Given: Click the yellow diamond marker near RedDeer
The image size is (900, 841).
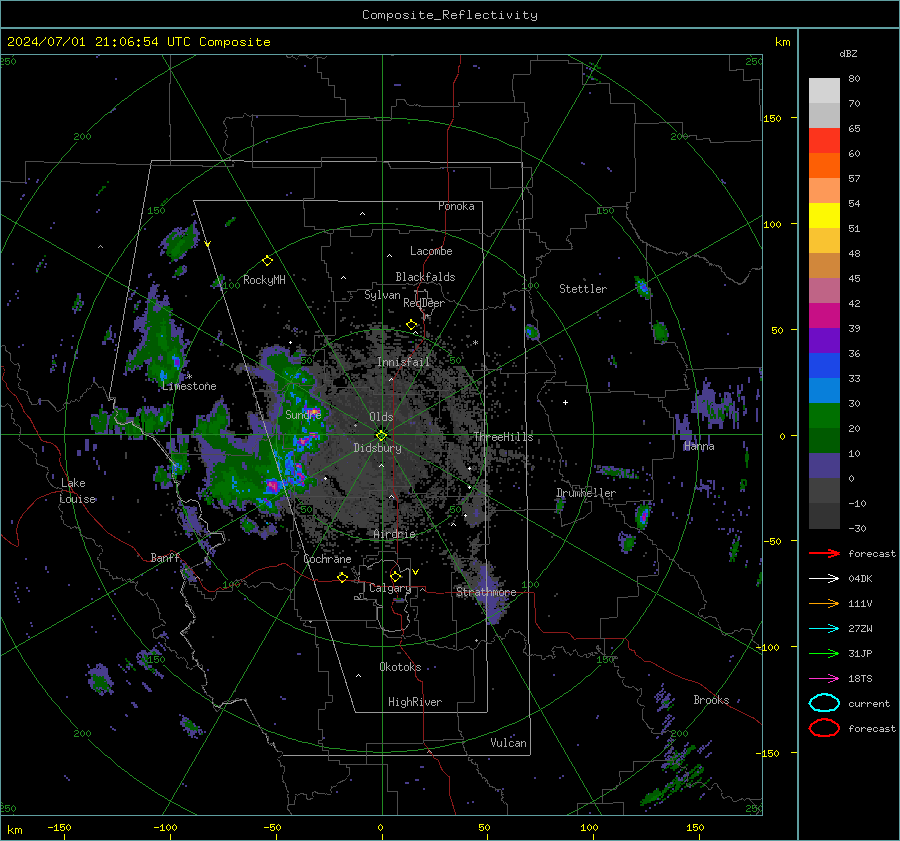Looking at the screenshot, I should click(411, 325).
